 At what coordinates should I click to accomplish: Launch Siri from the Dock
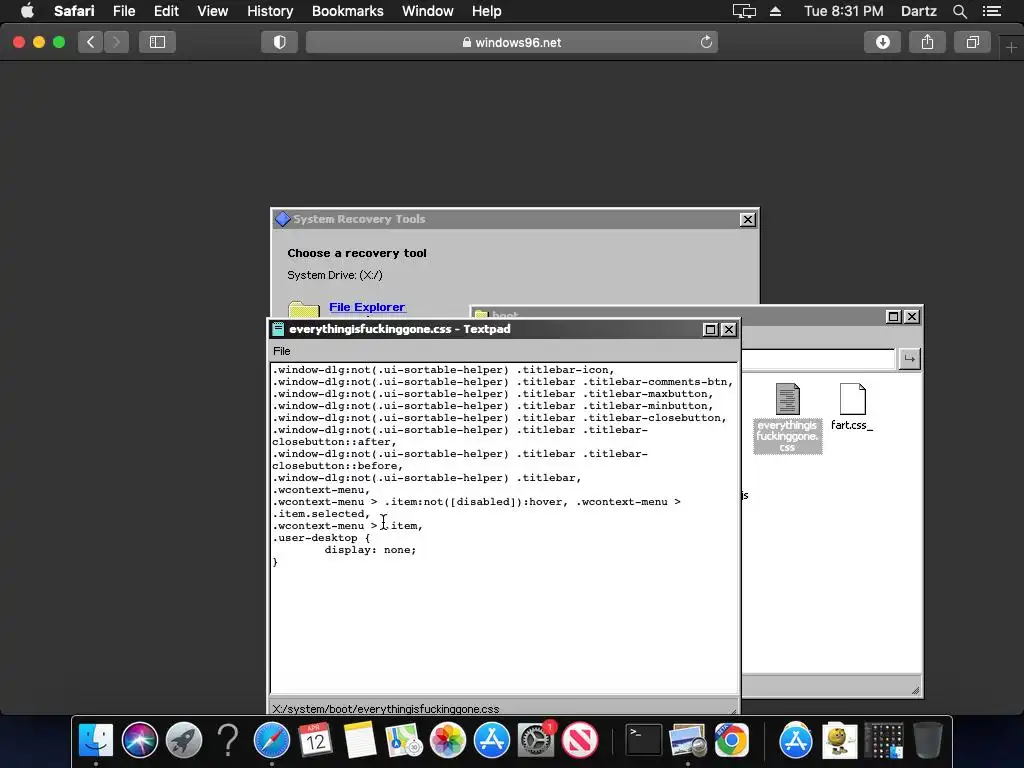[x=140, y=740]
